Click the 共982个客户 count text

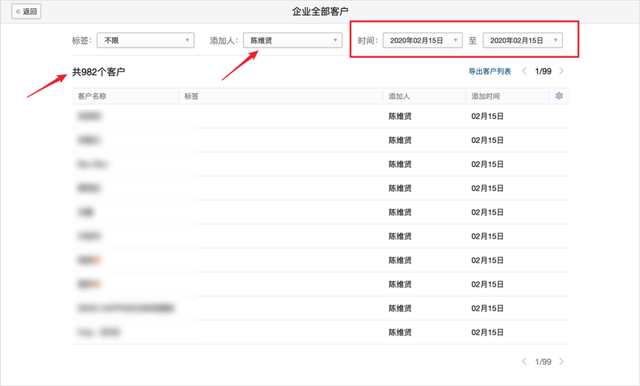[98, 72]
